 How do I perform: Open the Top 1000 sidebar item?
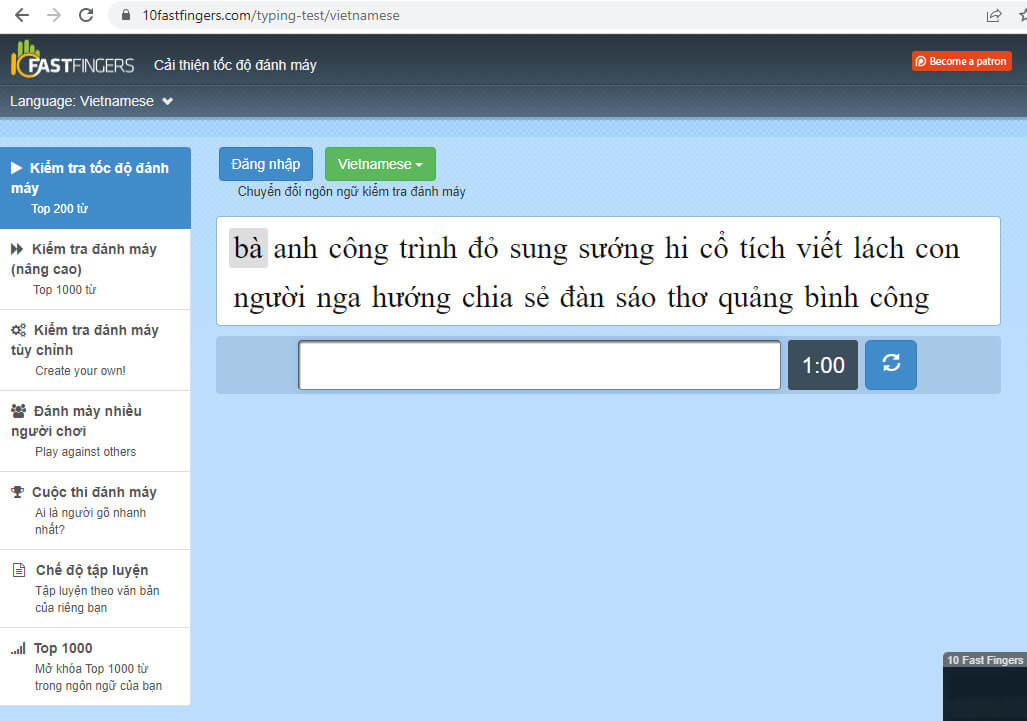click(95, 667)
